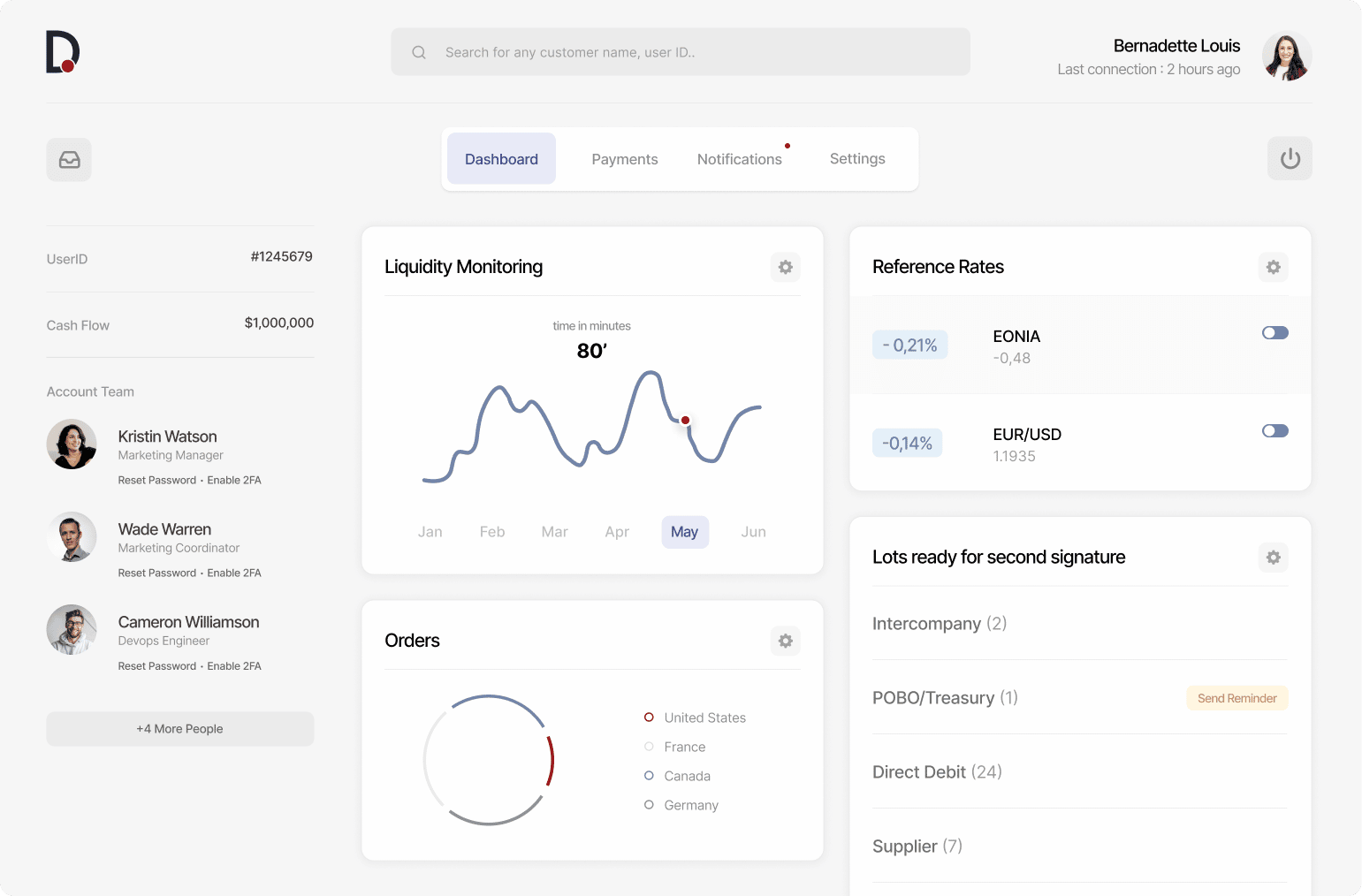
Task: Select Canada in Orders legend
Action: click(x=678, y=776)
